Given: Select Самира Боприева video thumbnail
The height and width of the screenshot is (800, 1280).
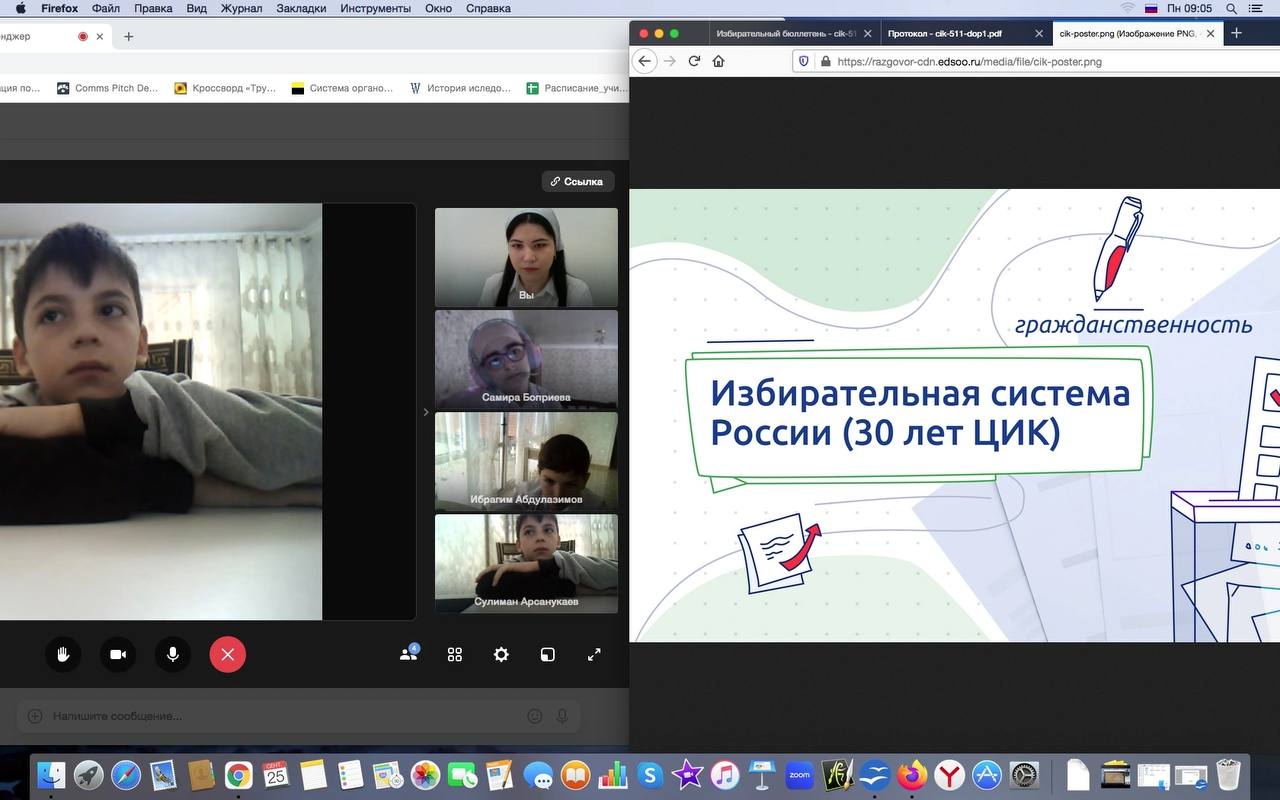Looking at the screenshot, I should point(526,359).
